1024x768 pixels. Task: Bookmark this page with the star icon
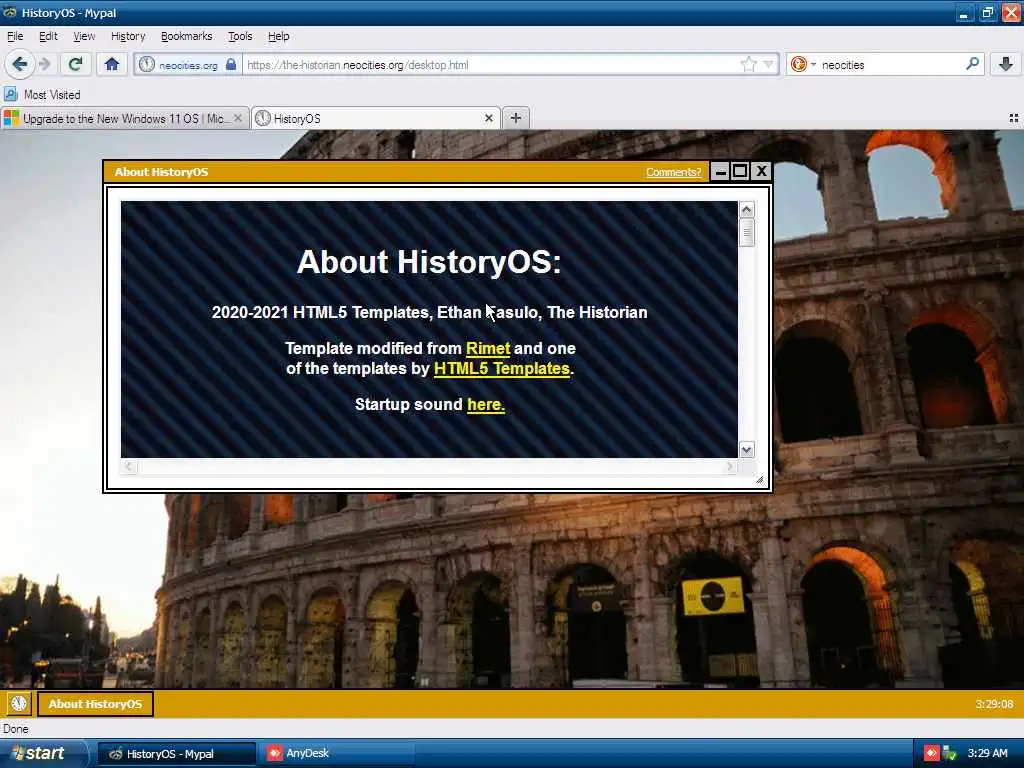pos(748,64)
